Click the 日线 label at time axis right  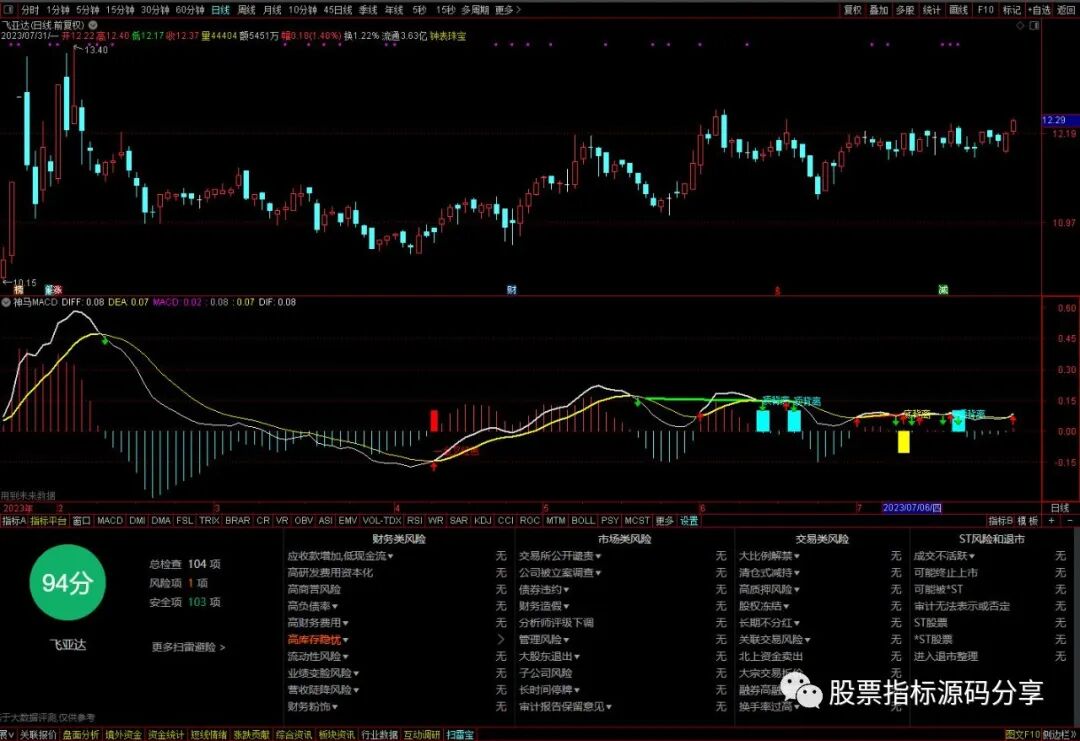(x=1060, y=508)
